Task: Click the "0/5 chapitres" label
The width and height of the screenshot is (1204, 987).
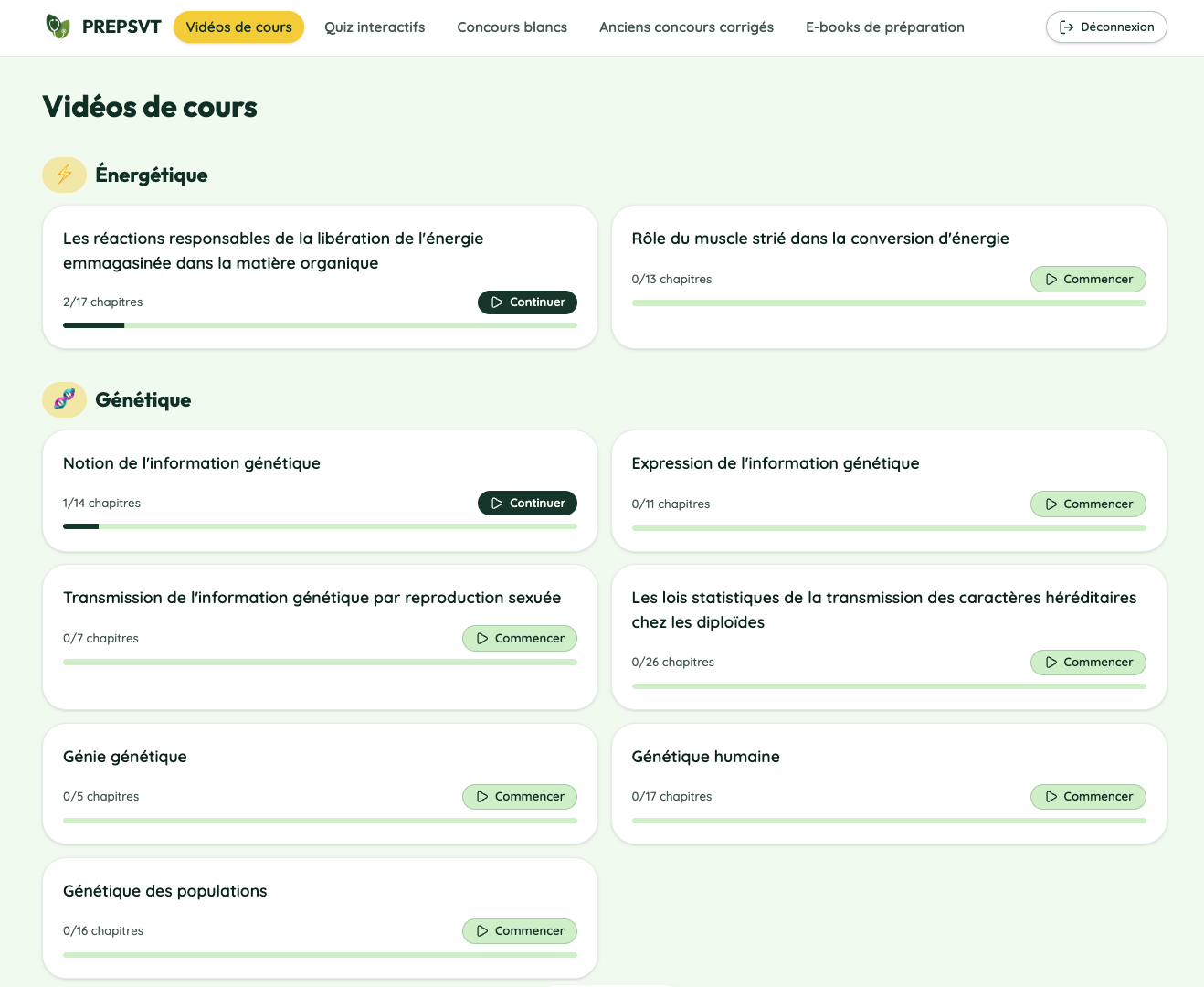Action: 100,797
